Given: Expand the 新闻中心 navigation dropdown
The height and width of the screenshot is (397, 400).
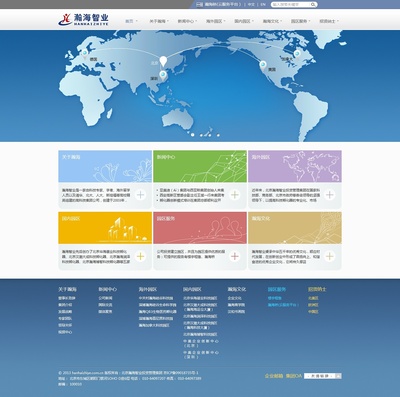Looking at the screenshot, I should coord(187,21).
